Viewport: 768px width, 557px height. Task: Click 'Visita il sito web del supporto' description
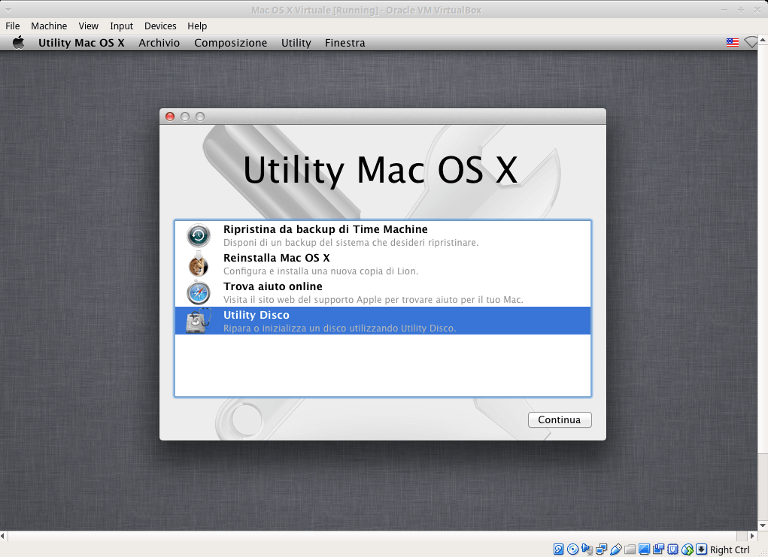[373, 299]
